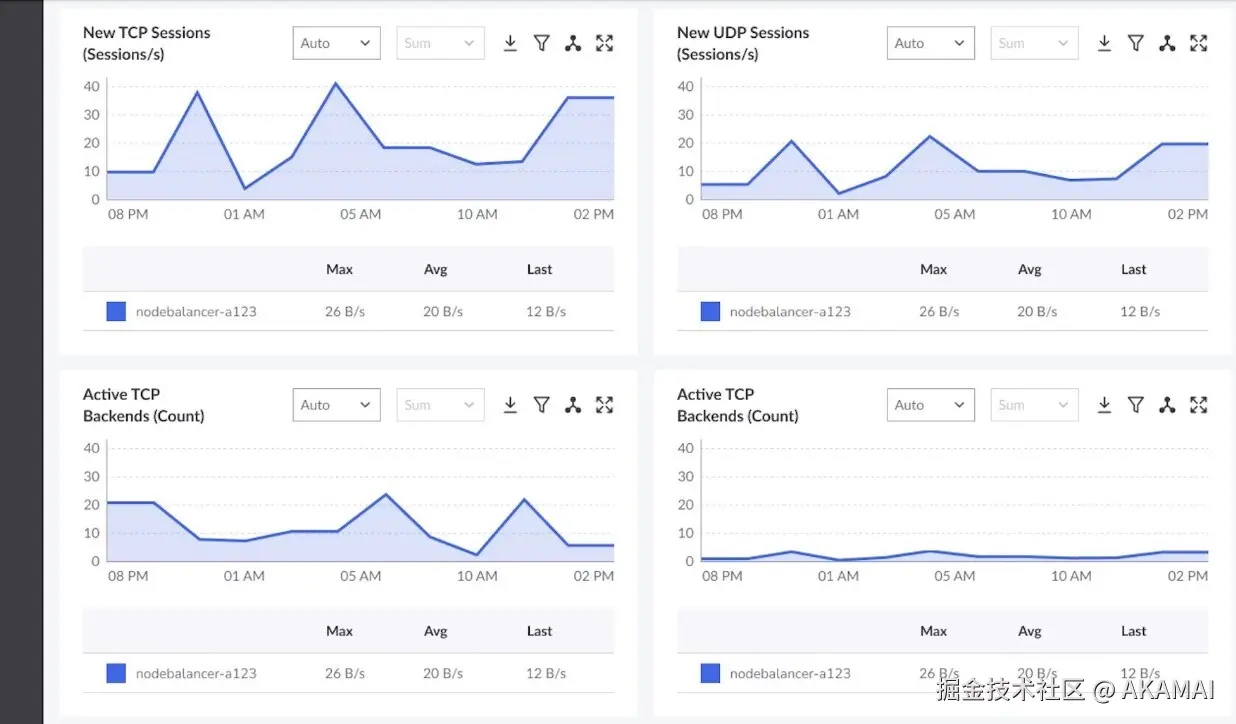
Task: Click the group-by icon on the right Active TCP Backends chart
Action: [x=1167, y=405]
